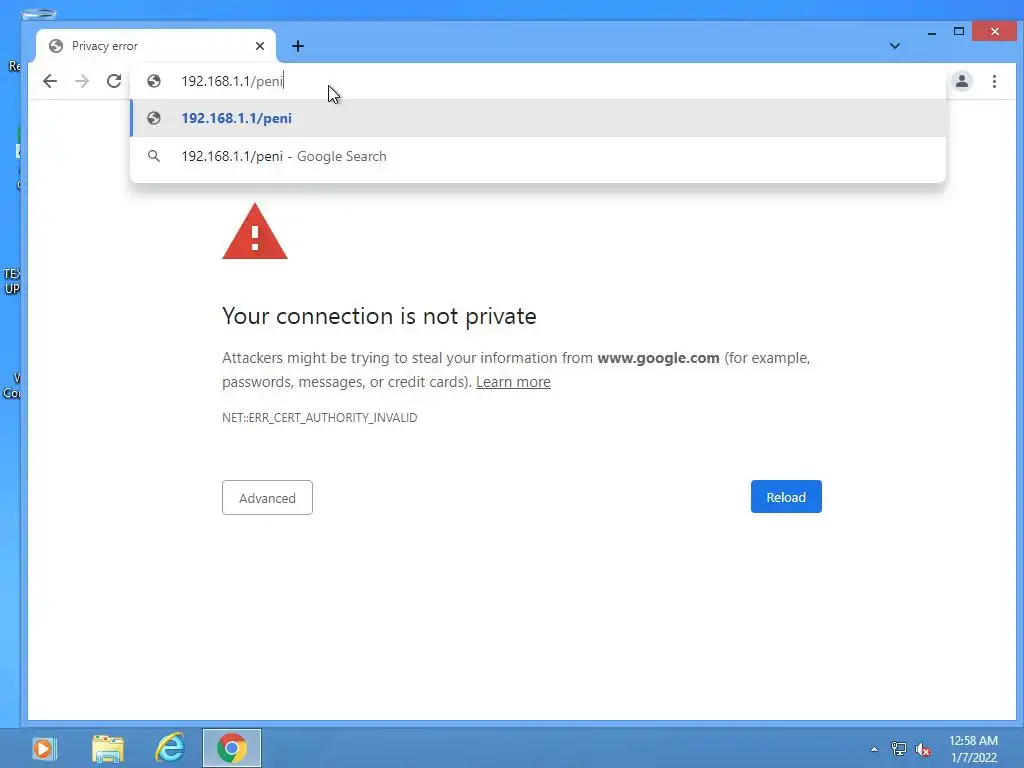Image resolution: width=1024 pixels, height=768 pixels.
Task: Minimize the Chrome window
Action: pyautogui.click(x=932, y=31)
